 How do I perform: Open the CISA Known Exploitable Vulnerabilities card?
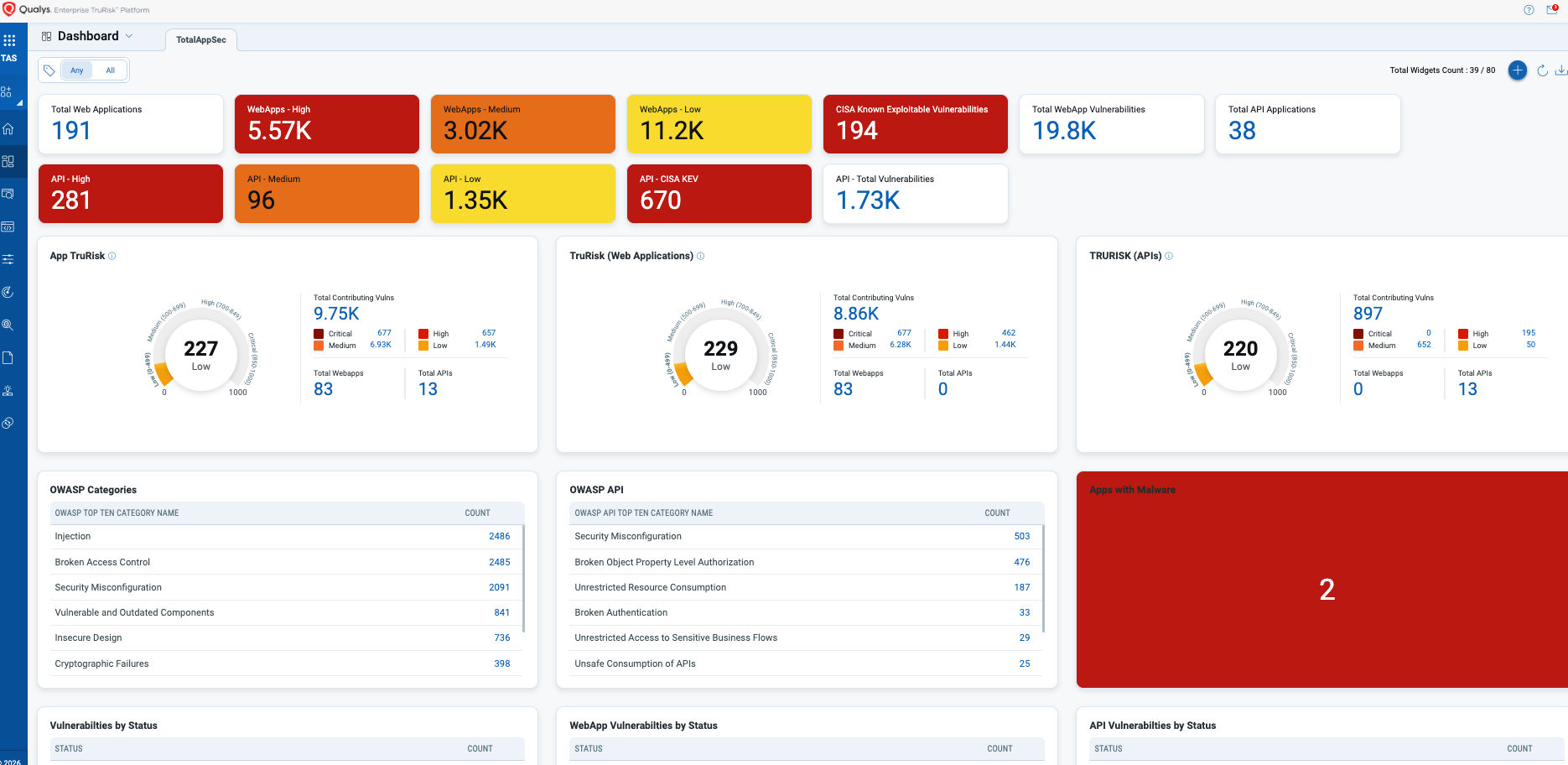click(916, 124)
